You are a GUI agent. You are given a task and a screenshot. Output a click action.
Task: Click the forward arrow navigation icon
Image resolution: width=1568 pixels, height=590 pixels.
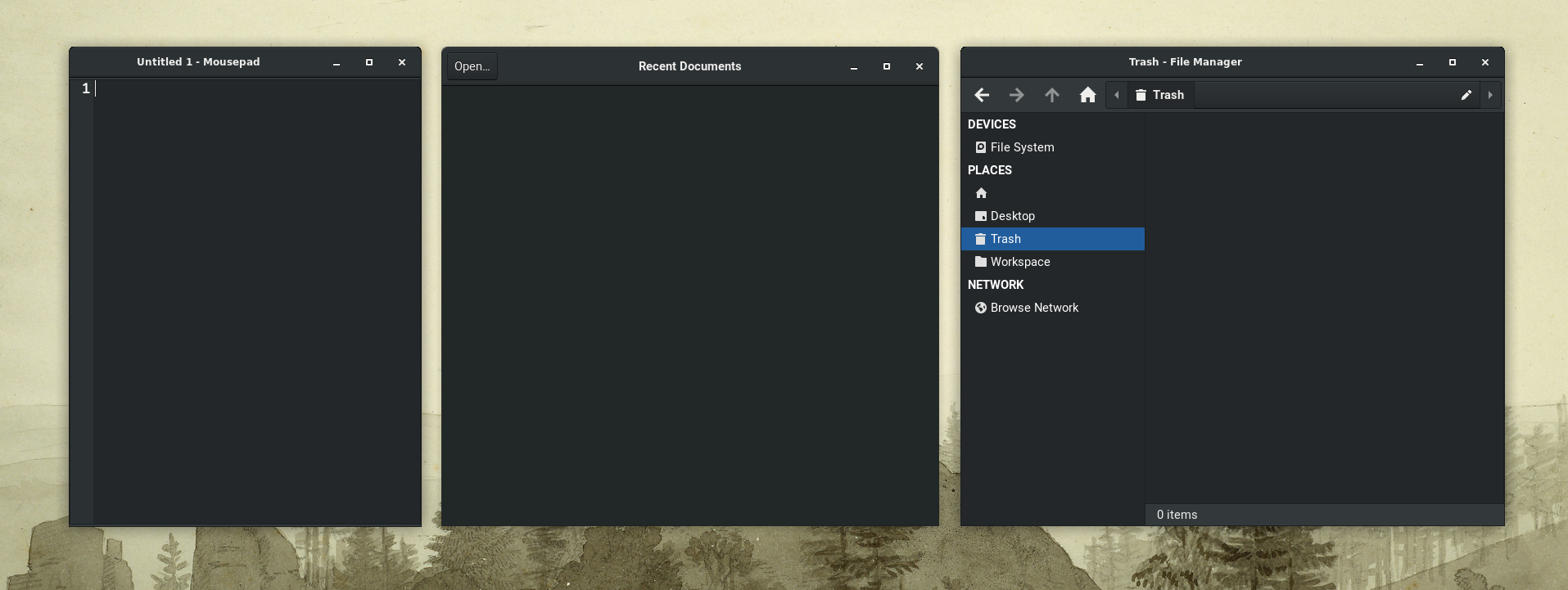(1016, 95)
